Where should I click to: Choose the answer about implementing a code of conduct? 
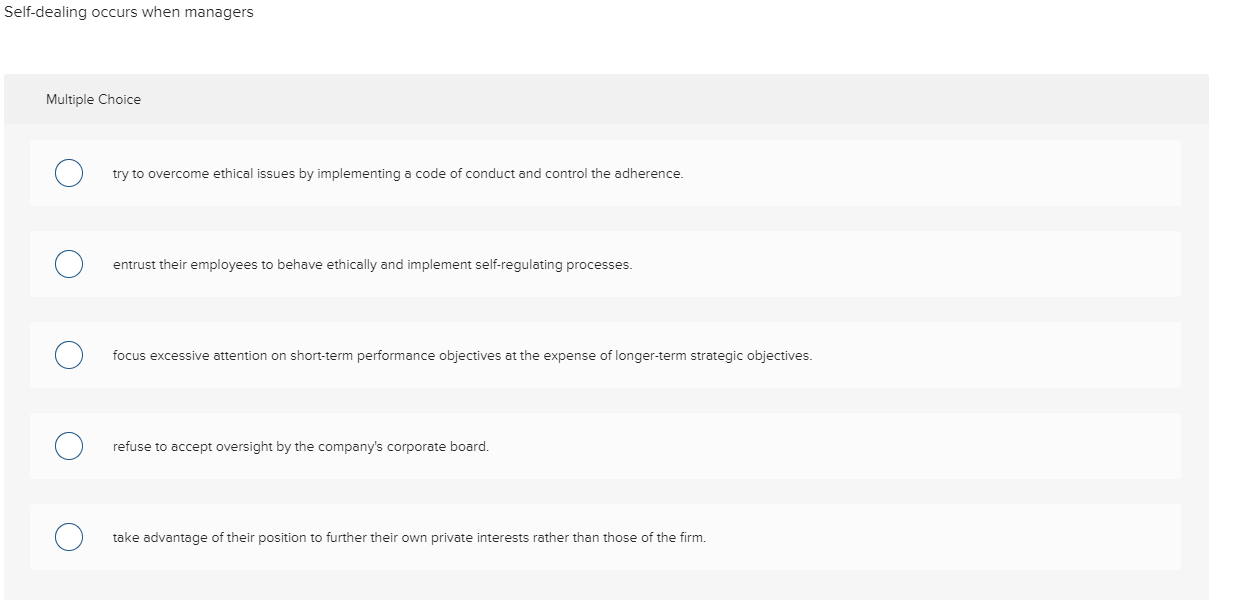pyautogui.click(x=397, y=173)
